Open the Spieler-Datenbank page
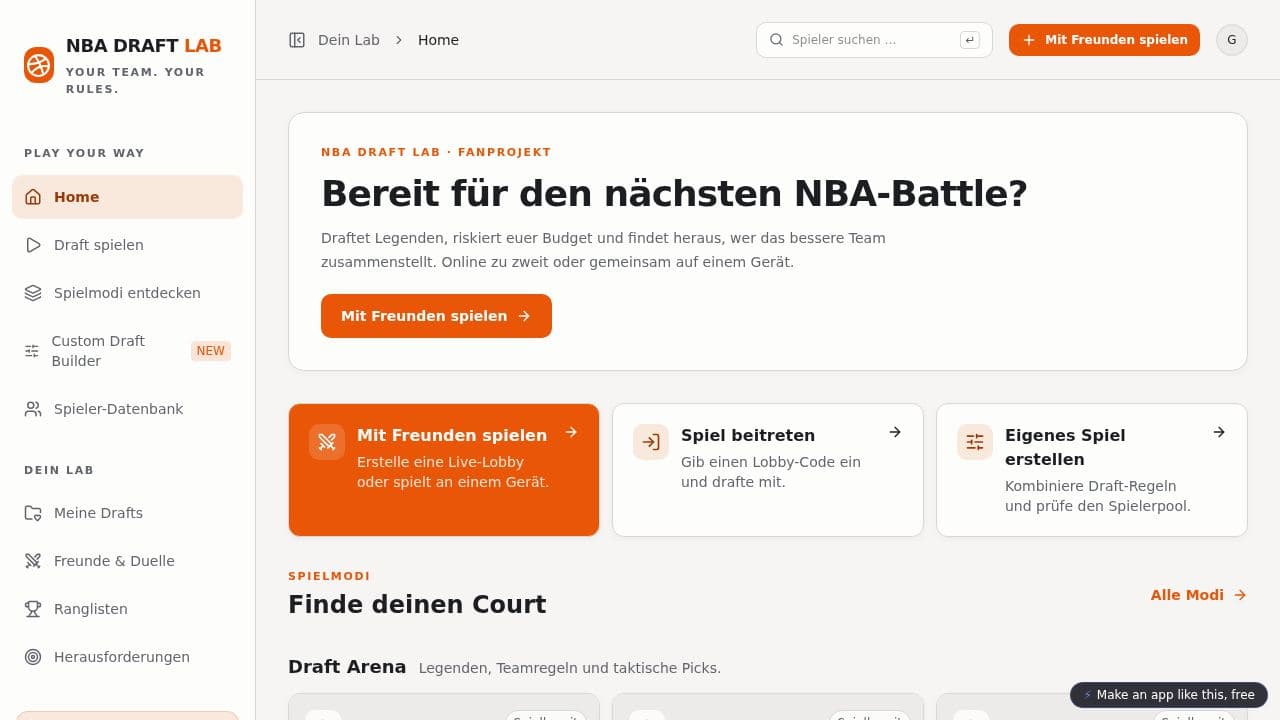1280x720 pixels. click(127, 409)
